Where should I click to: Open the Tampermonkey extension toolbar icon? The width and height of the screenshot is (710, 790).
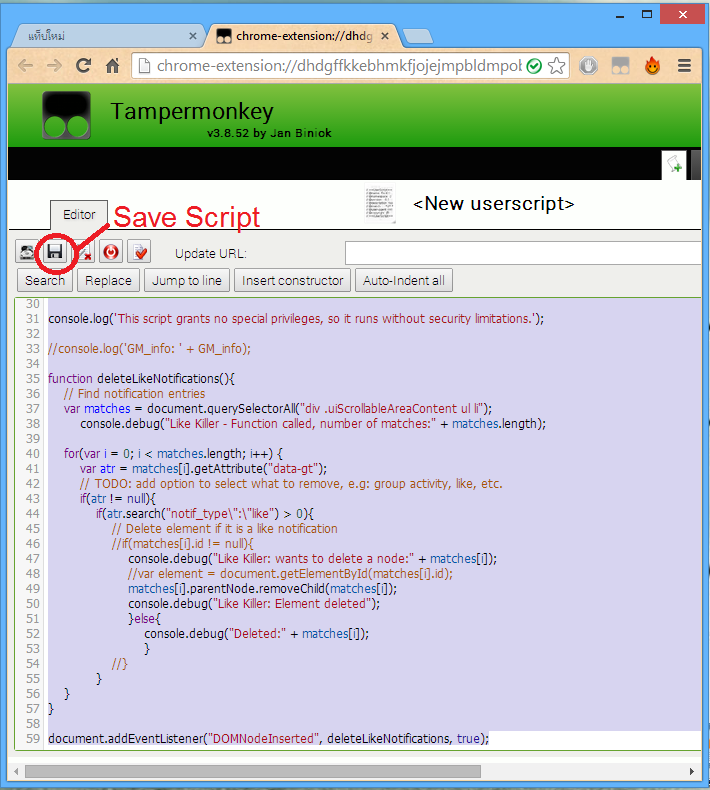621,65
